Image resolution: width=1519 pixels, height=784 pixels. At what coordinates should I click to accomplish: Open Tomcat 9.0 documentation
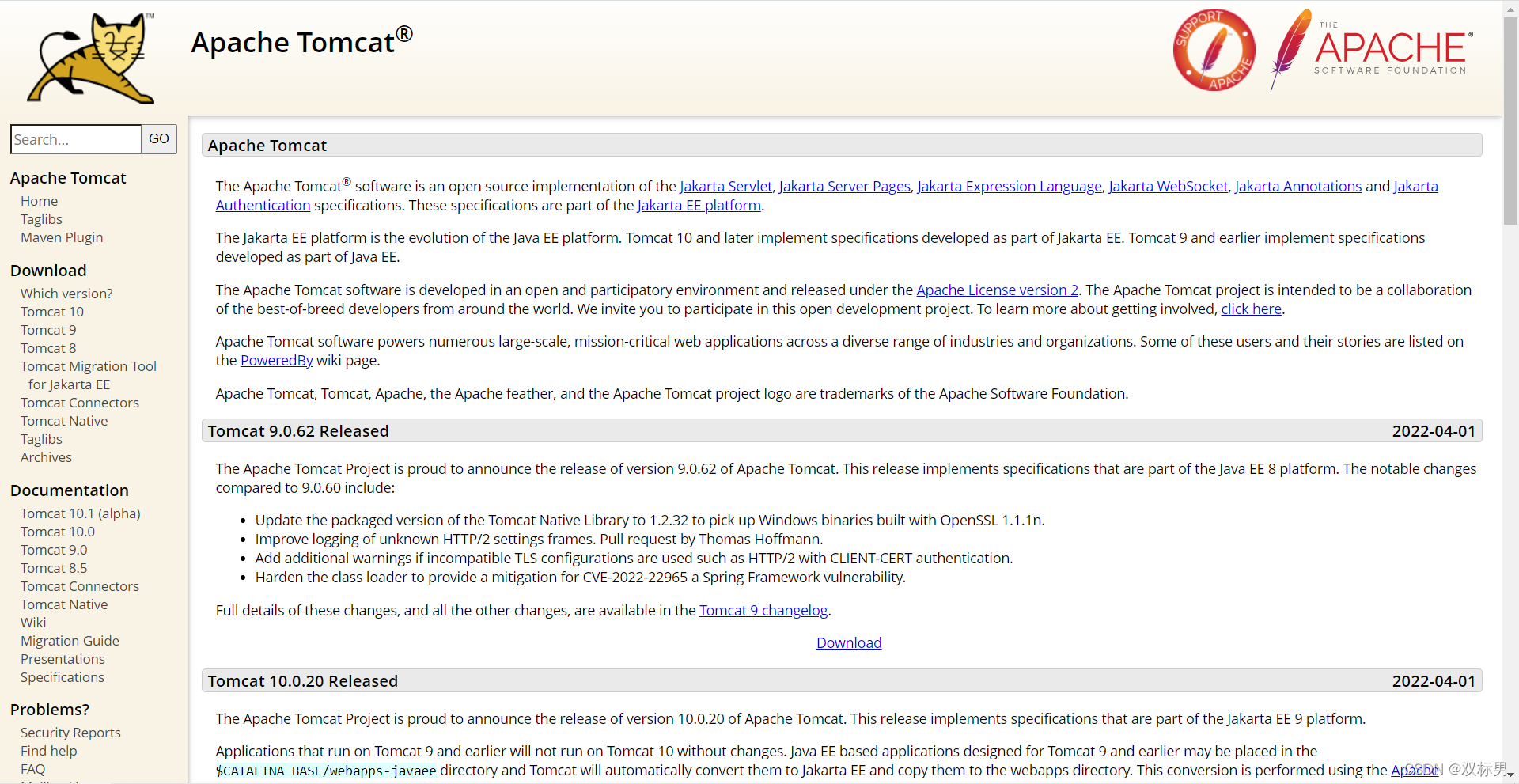point(54,550)
